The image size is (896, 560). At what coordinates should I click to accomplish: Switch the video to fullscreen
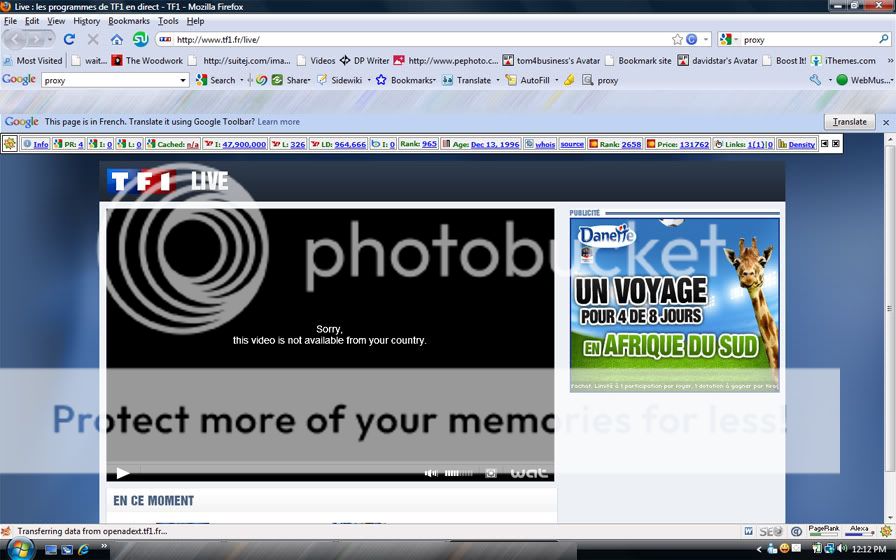[x=490, y=473]
